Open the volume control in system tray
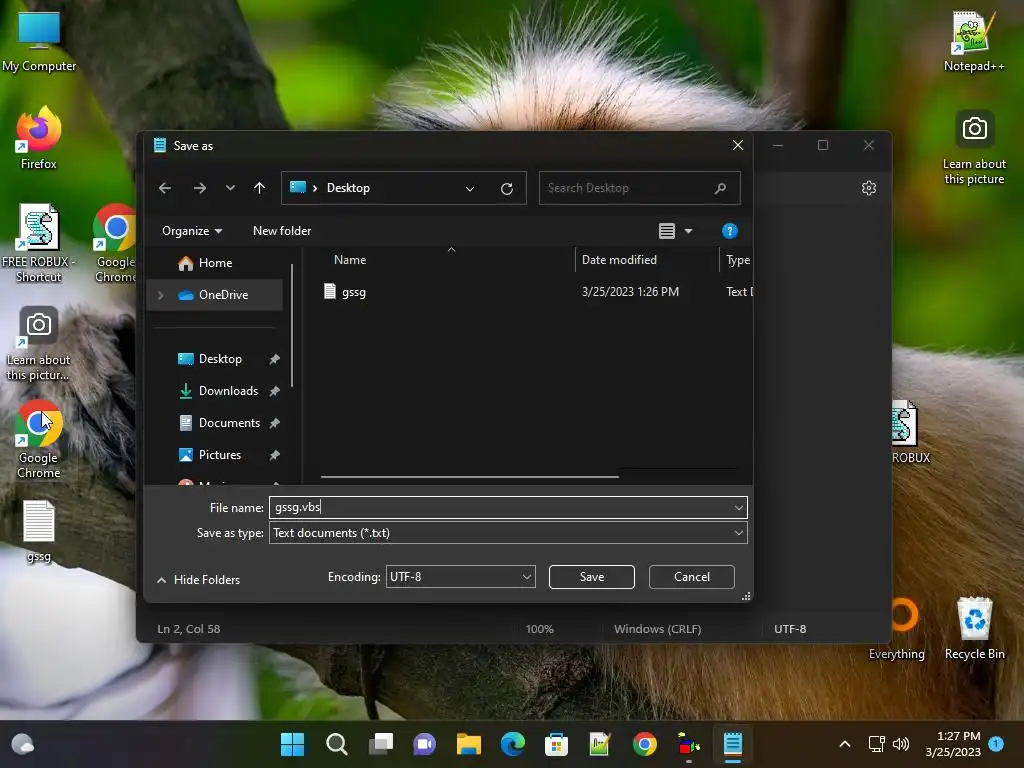The height and width of the screenshot is (768, 1024). pyautogui.click(x=901, y=744)
